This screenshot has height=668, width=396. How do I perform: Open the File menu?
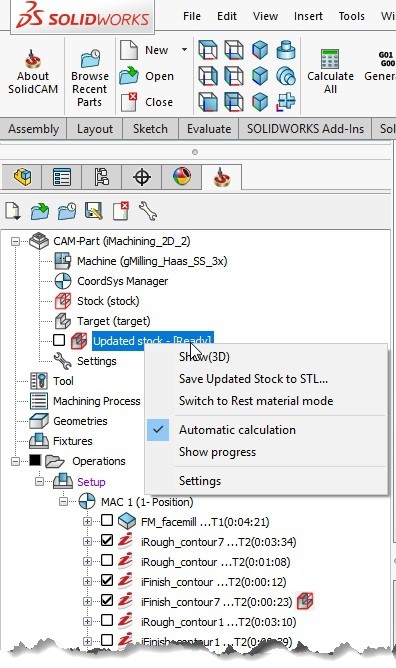[192, 16]
